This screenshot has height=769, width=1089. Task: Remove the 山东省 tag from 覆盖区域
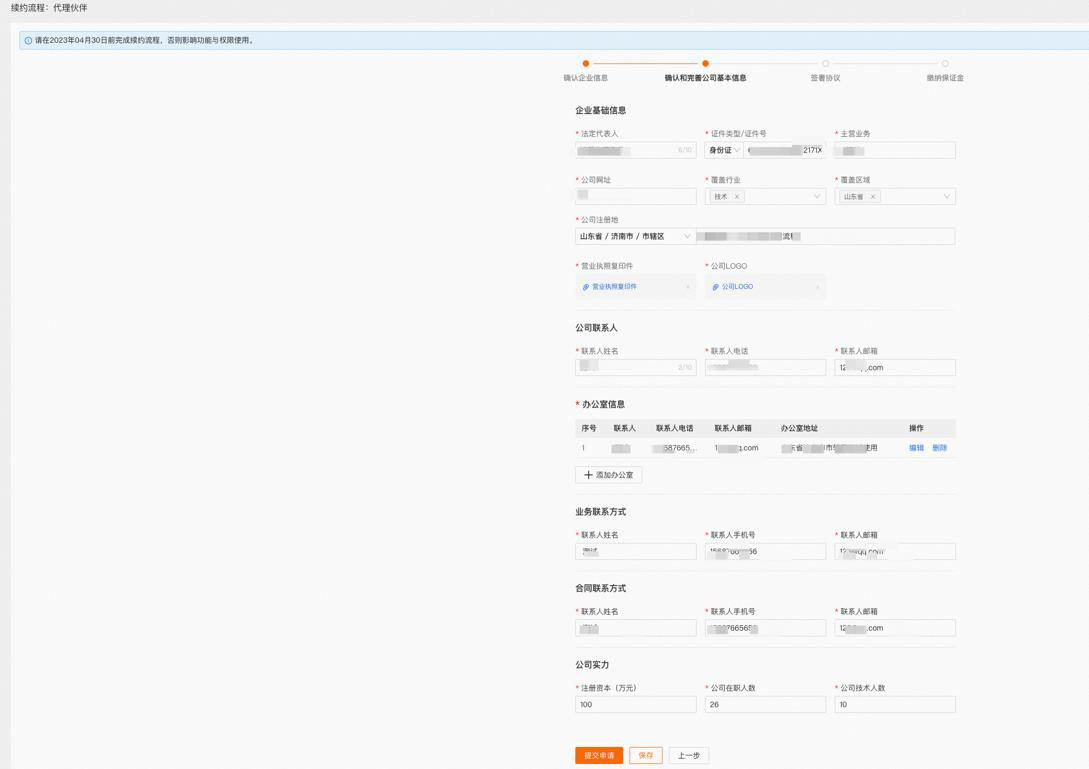coord(873,197)
